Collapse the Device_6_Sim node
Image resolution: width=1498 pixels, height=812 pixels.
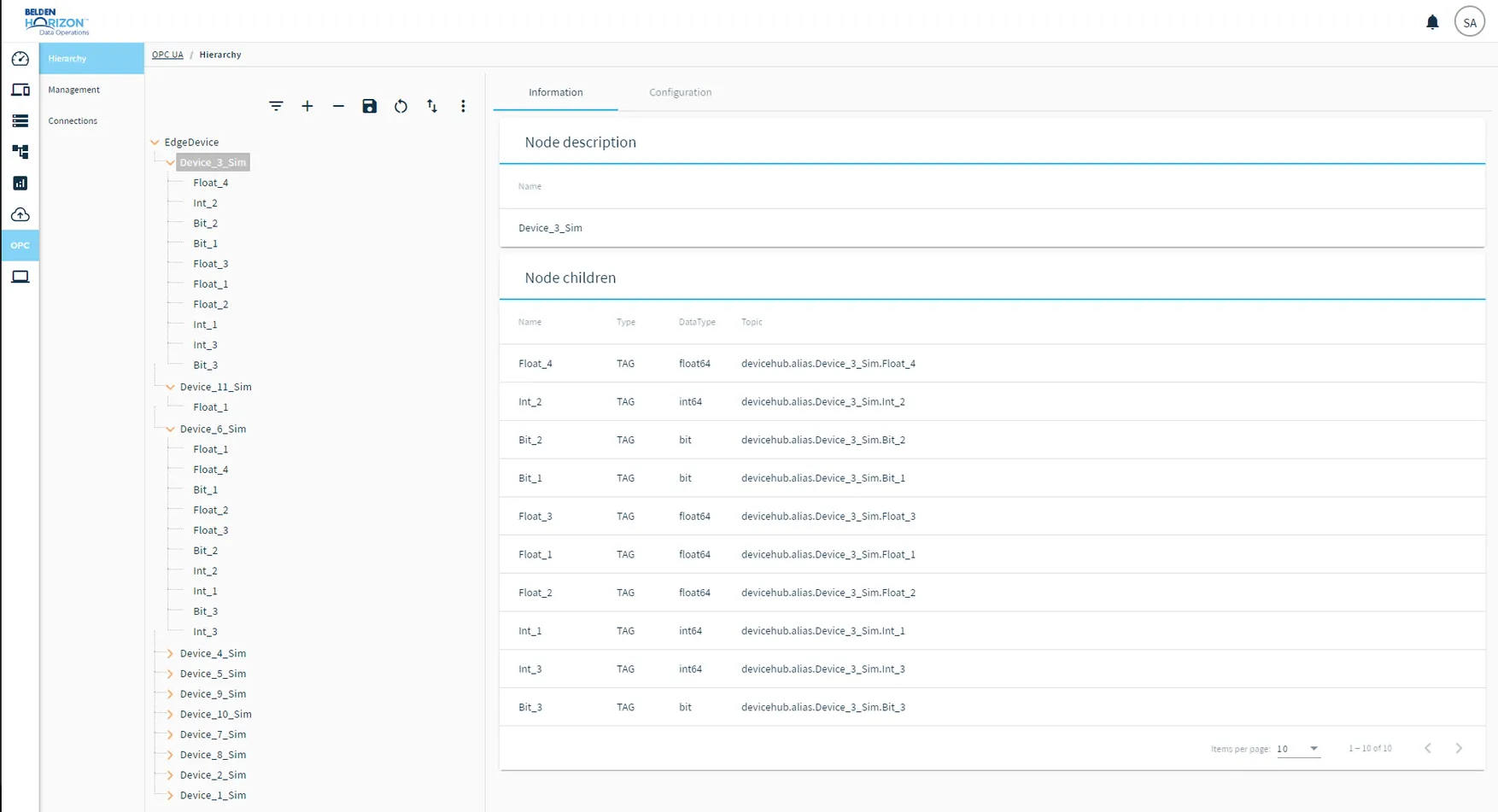click(x=170, y=429)
